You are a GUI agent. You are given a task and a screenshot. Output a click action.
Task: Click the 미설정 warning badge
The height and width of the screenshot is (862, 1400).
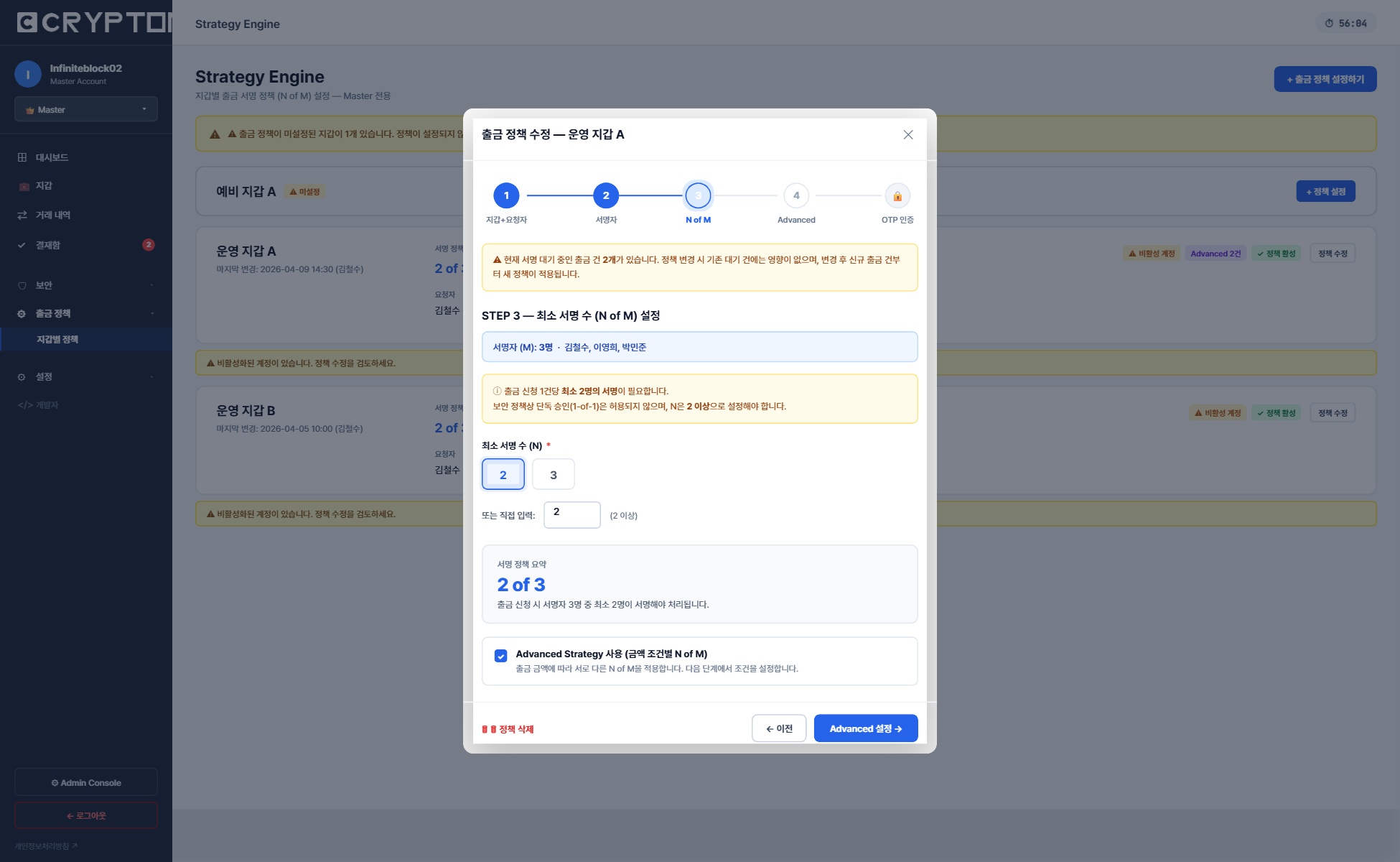[305, 191]
